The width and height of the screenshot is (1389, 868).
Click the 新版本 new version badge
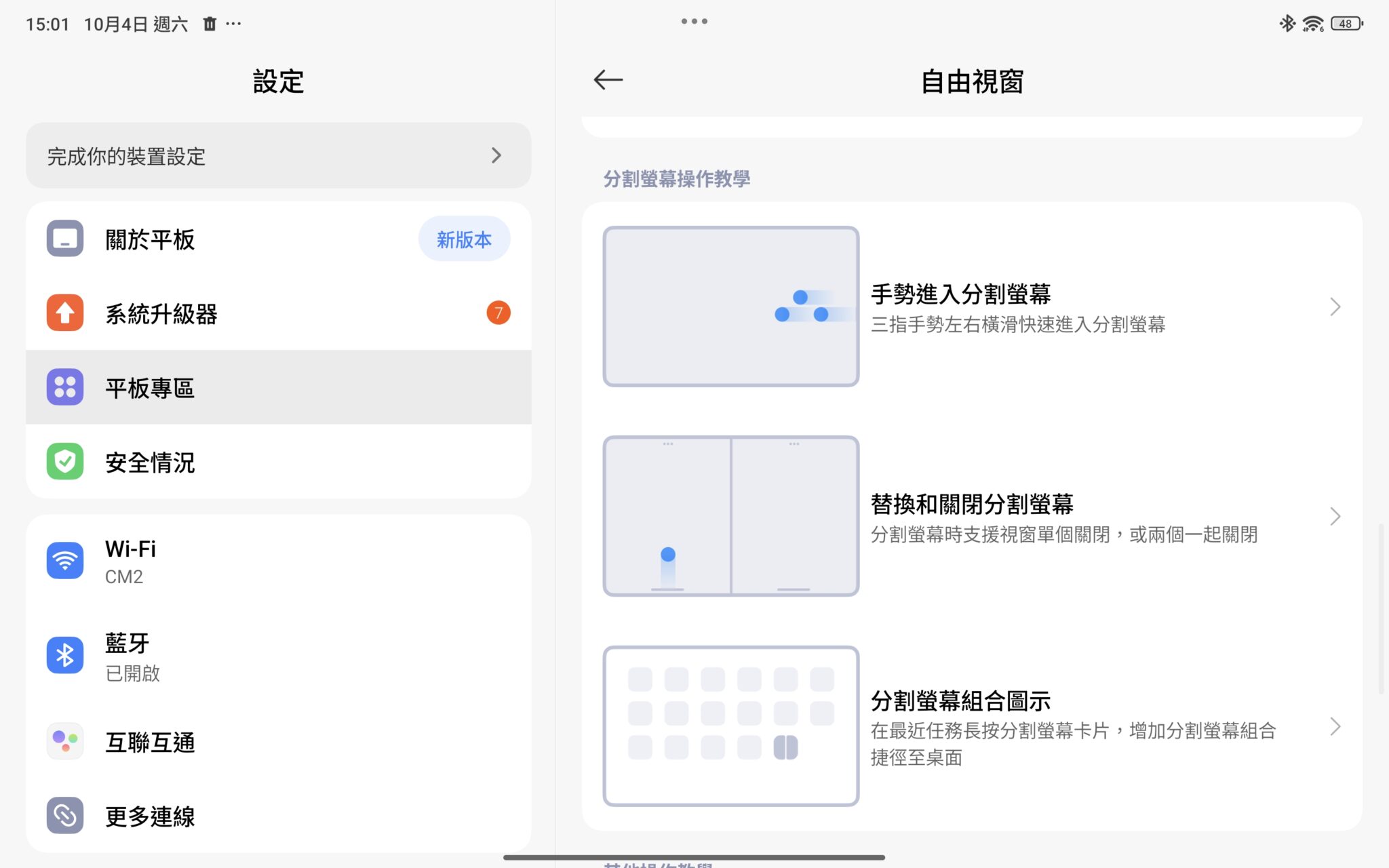click(x=464, y=239)
